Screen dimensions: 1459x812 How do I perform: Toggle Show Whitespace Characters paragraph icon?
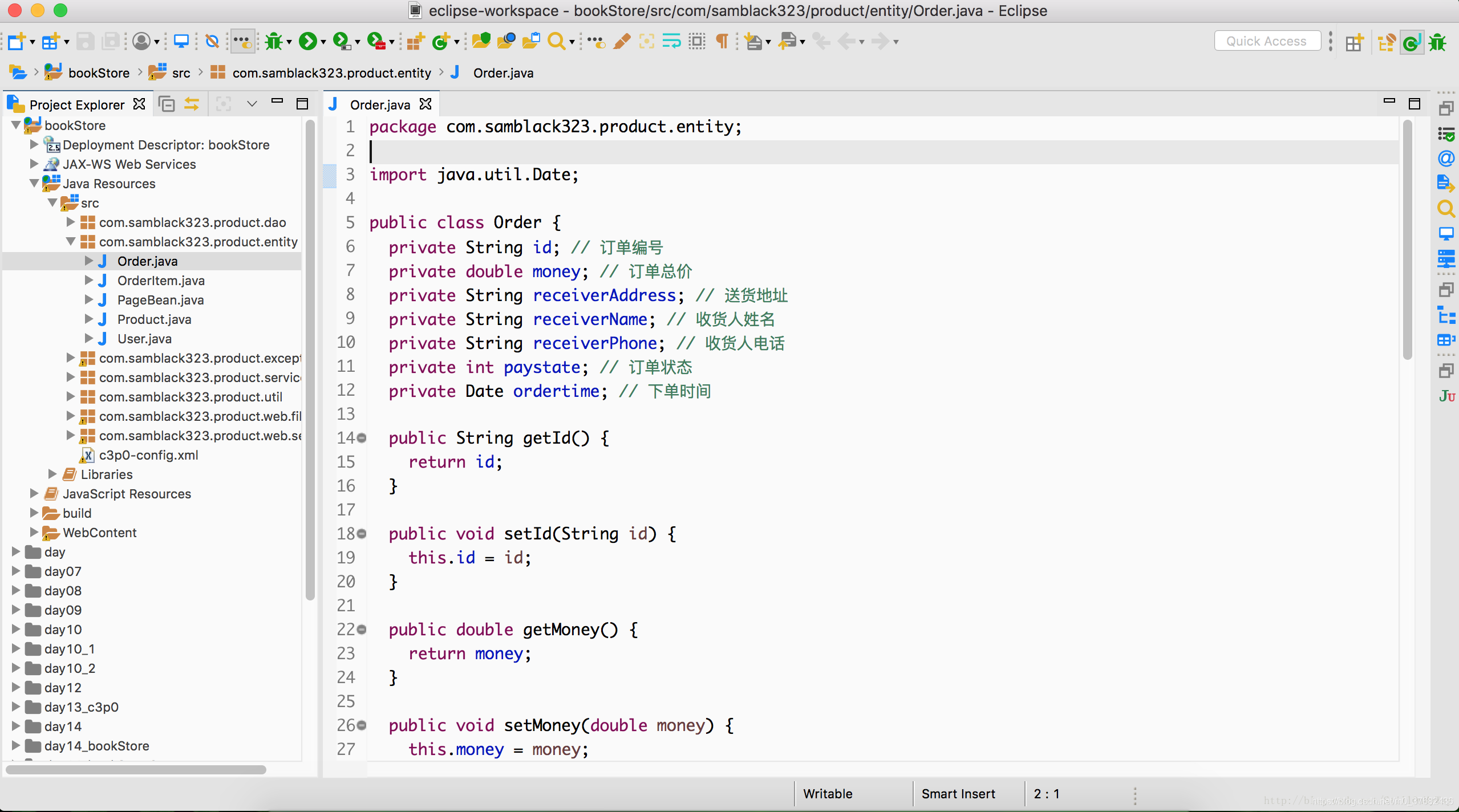point(722,41)
